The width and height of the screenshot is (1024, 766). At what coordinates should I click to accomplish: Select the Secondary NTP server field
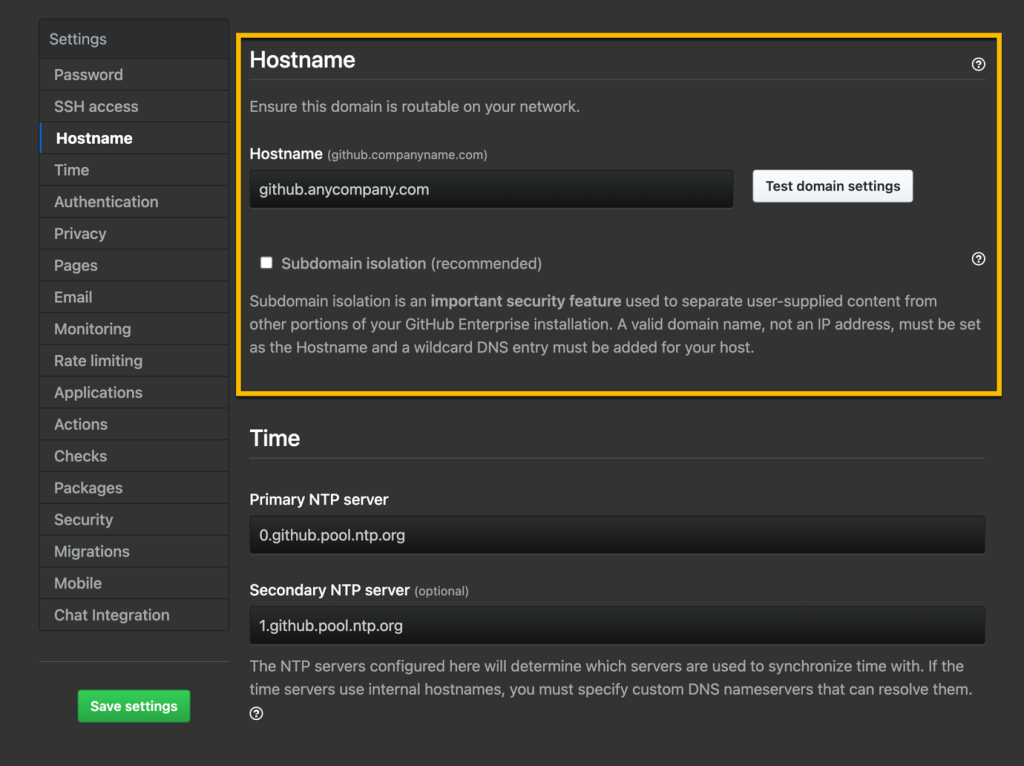617,626
